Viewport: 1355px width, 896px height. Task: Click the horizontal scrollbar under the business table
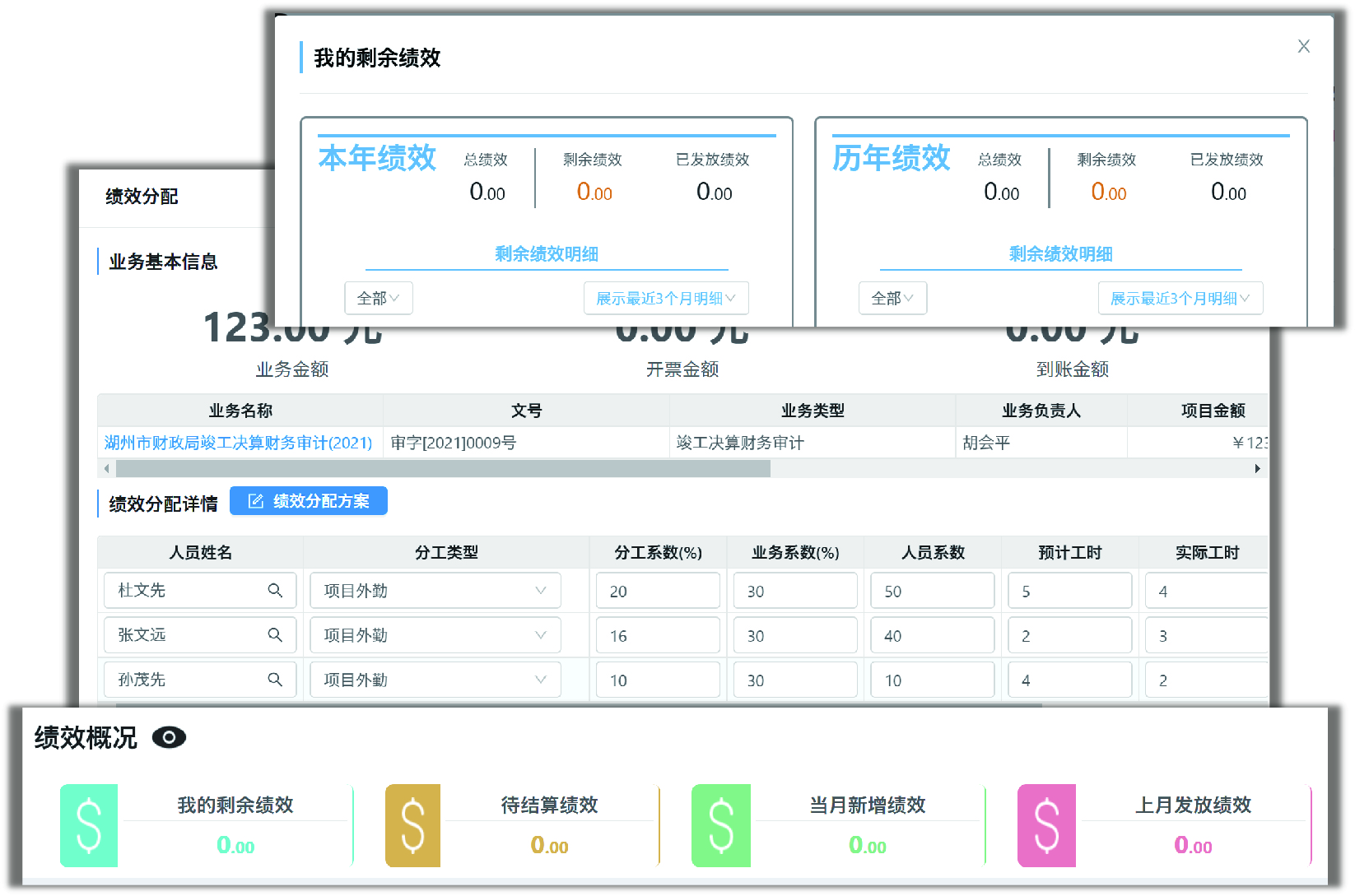pyautogui.click(x=443, y=469)
